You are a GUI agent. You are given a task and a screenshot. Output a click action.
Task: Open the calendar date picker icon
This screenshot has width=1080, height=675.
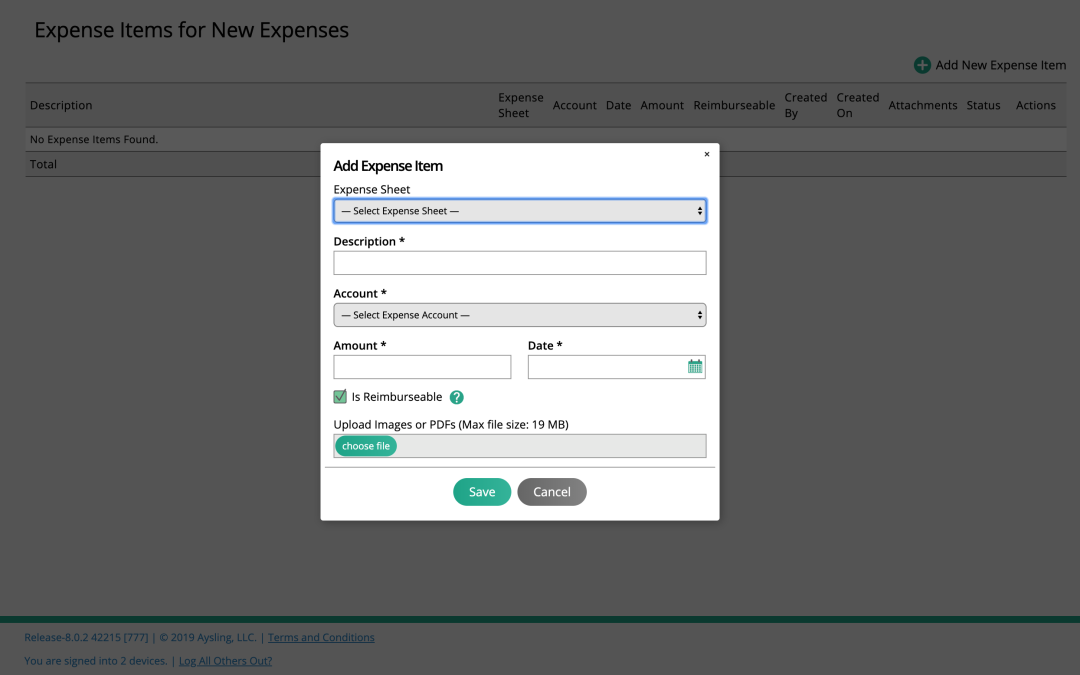coord(694,366)
